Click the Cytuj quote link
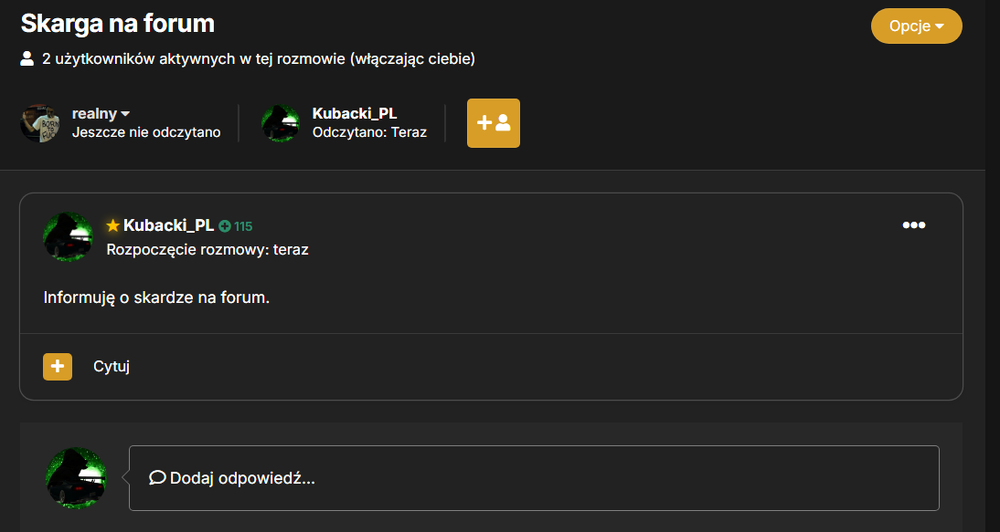This screenshot has height=532, width=1000. click(111, 367)
